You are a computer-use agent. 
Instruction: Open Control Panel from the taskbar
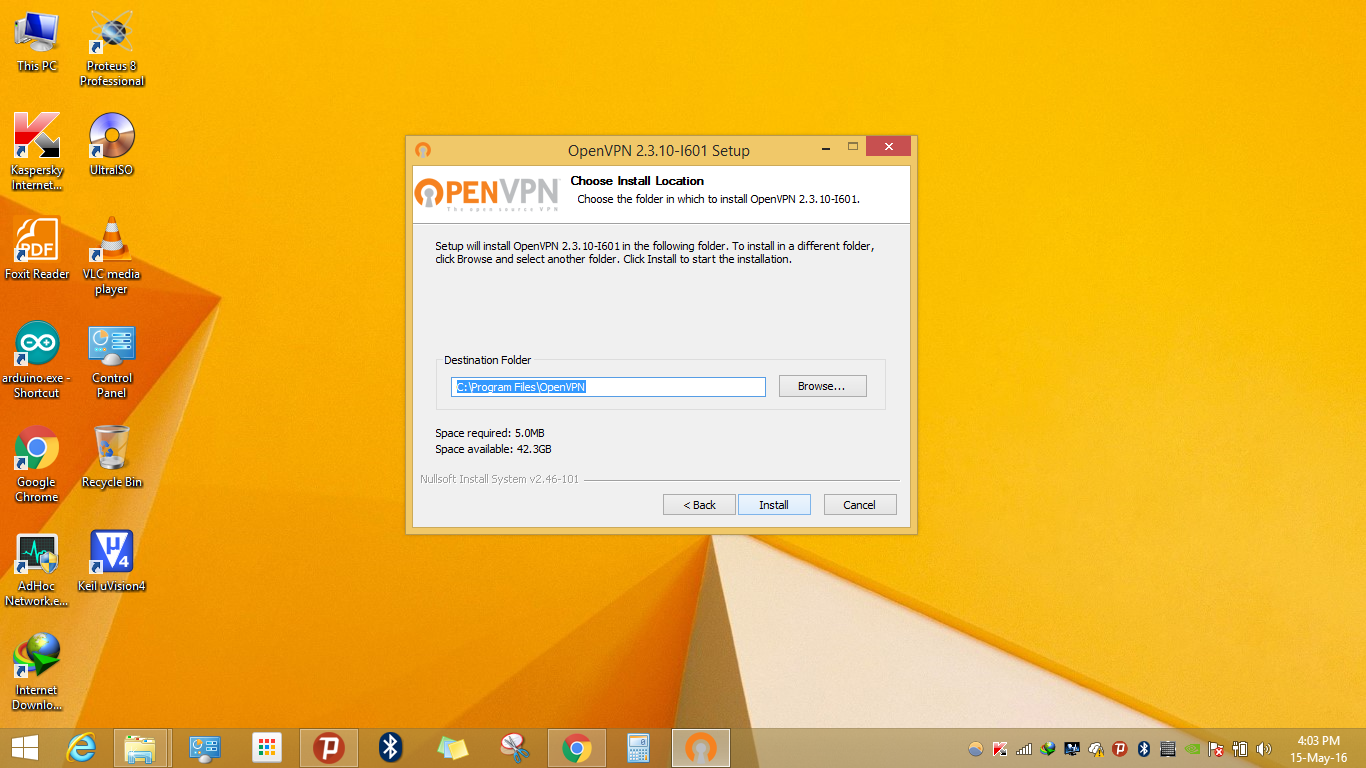pos(204,748)
